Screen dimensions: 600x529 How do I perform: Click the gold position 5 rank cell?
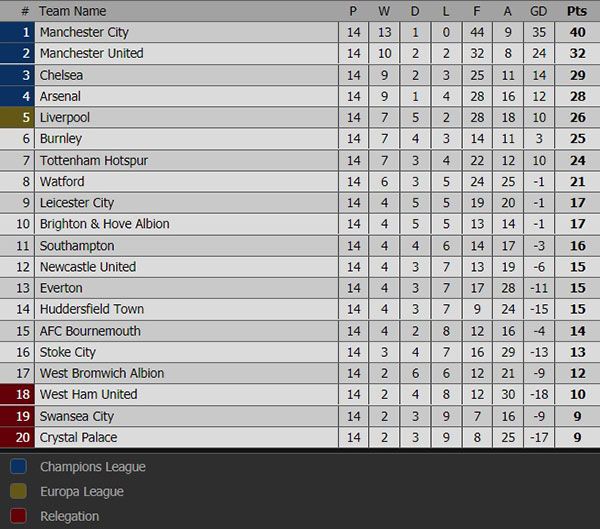17,118
